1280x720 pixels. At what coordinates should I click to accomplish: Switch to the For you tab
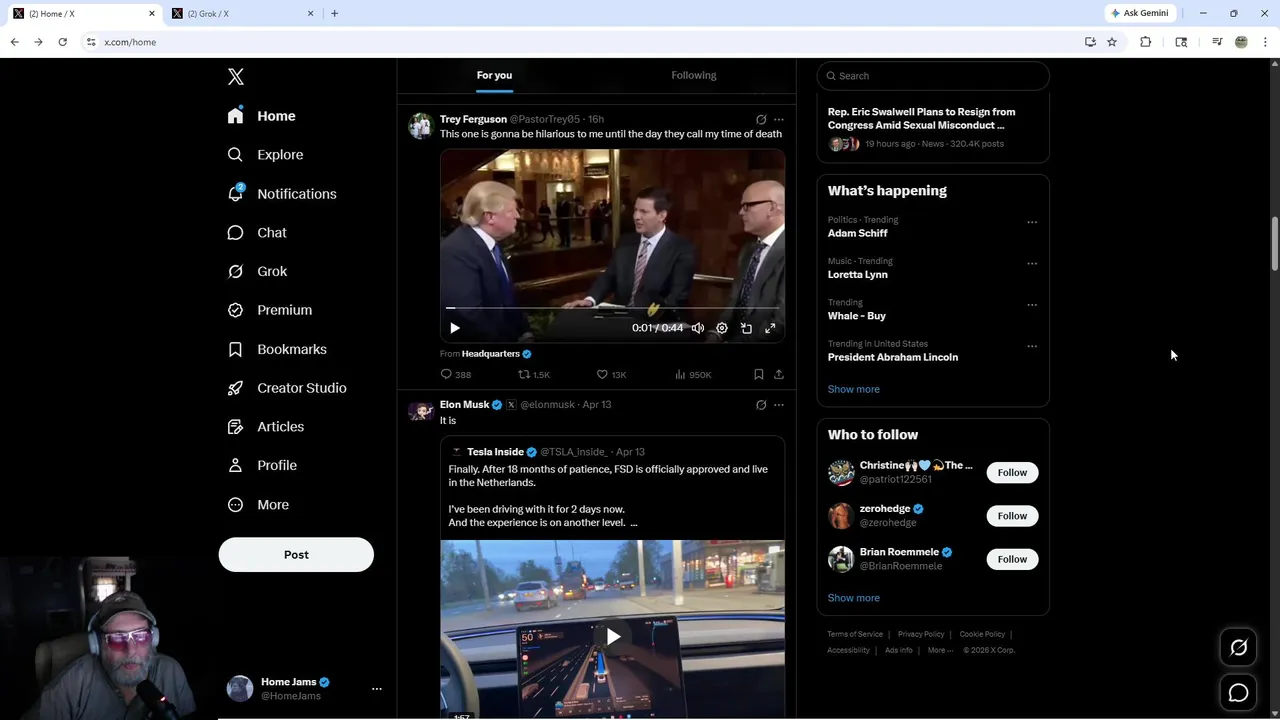click(x=494, y=75)
